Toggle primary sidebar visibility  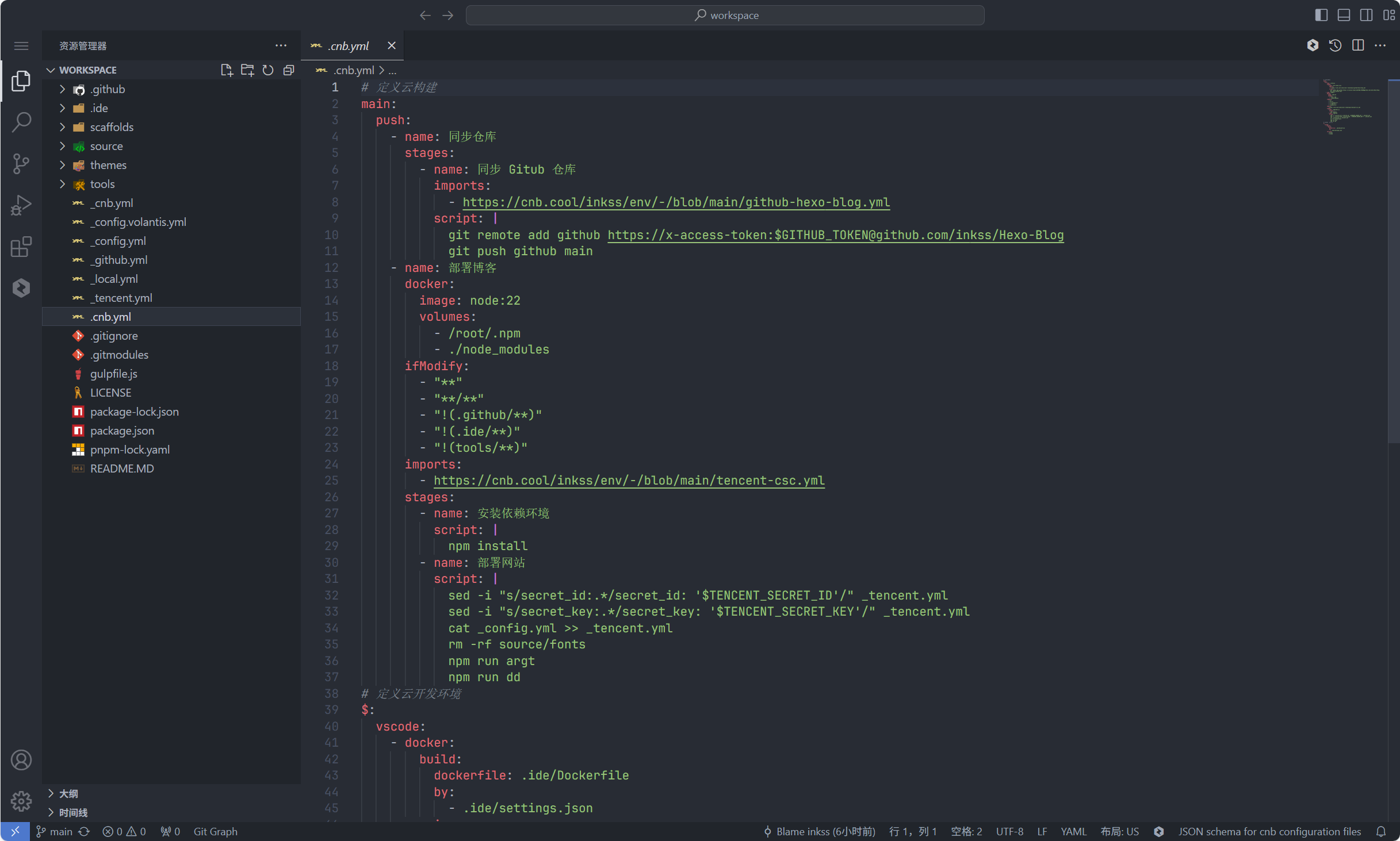(x=1321, y=15)
